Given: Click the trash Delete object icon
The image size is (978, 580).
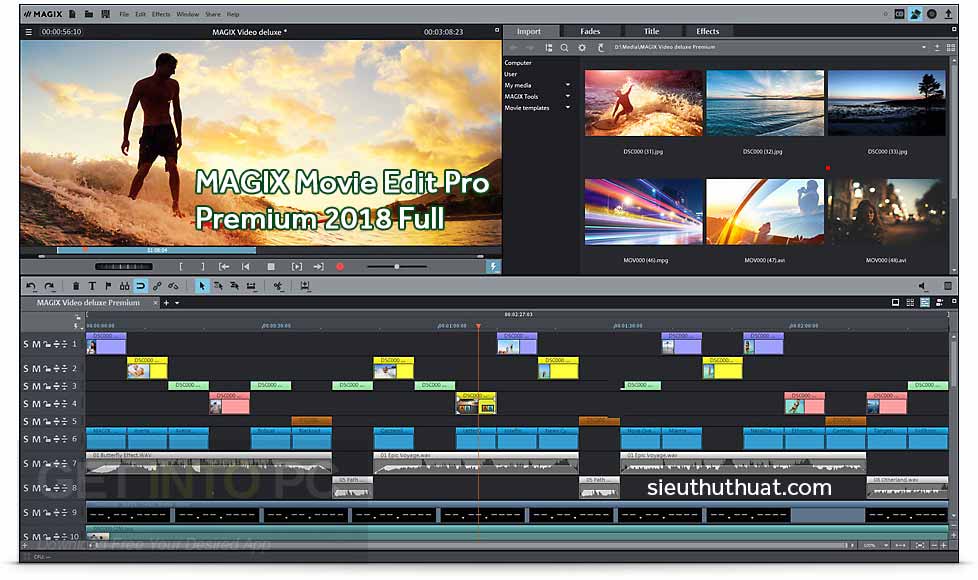Looking at the screenshot, I should pos(75,286).
